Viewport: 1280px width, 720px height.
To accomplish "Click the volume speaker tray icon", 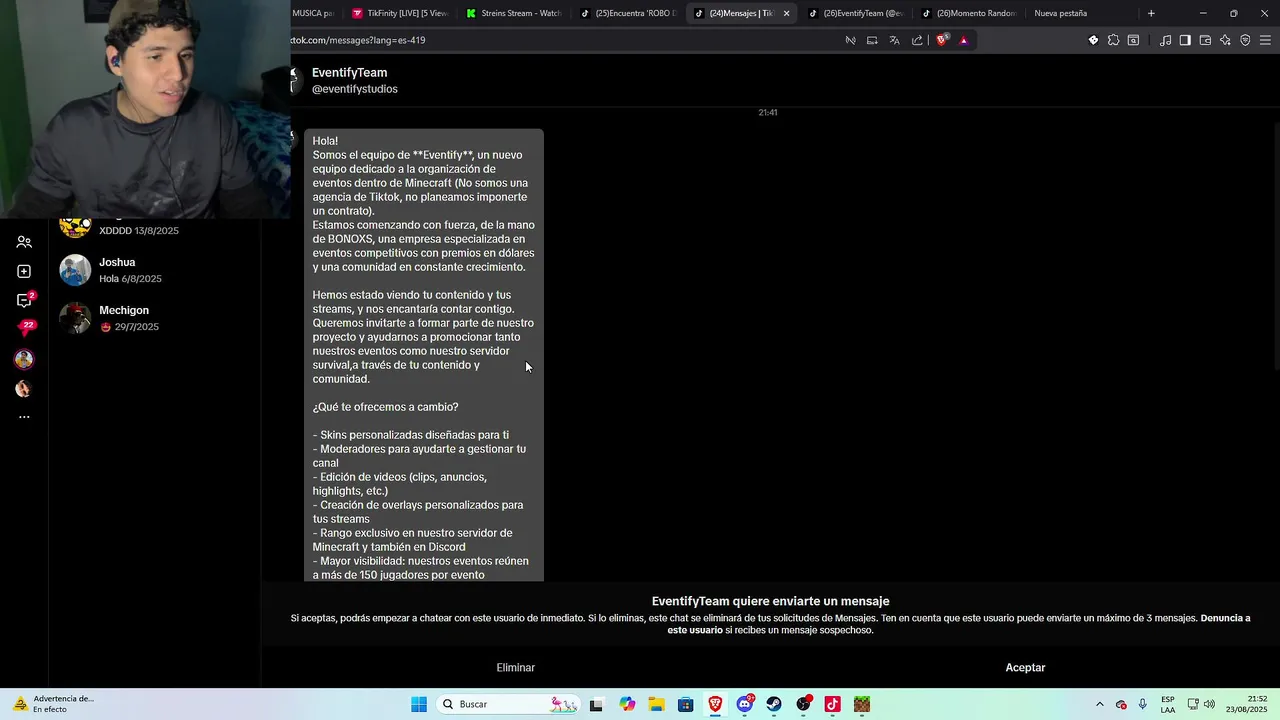I will 1210,704.
